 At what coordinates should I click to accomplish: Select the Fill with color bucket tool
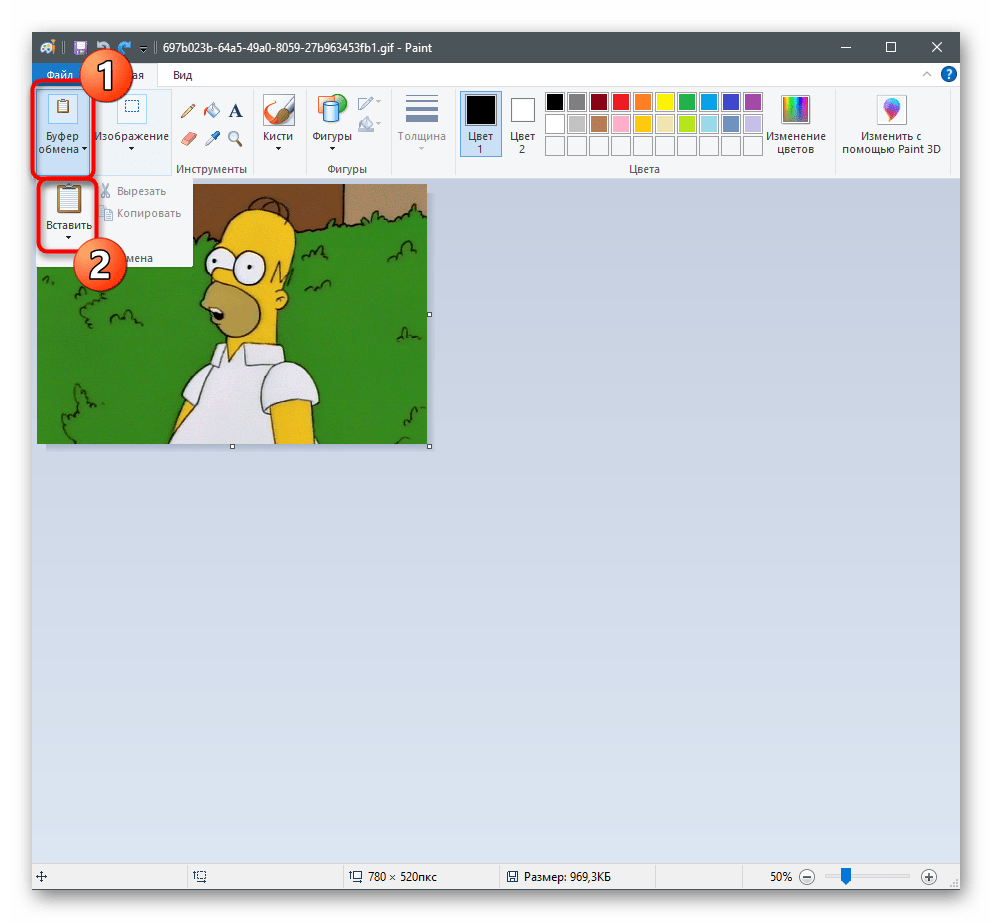click(211, 111)
